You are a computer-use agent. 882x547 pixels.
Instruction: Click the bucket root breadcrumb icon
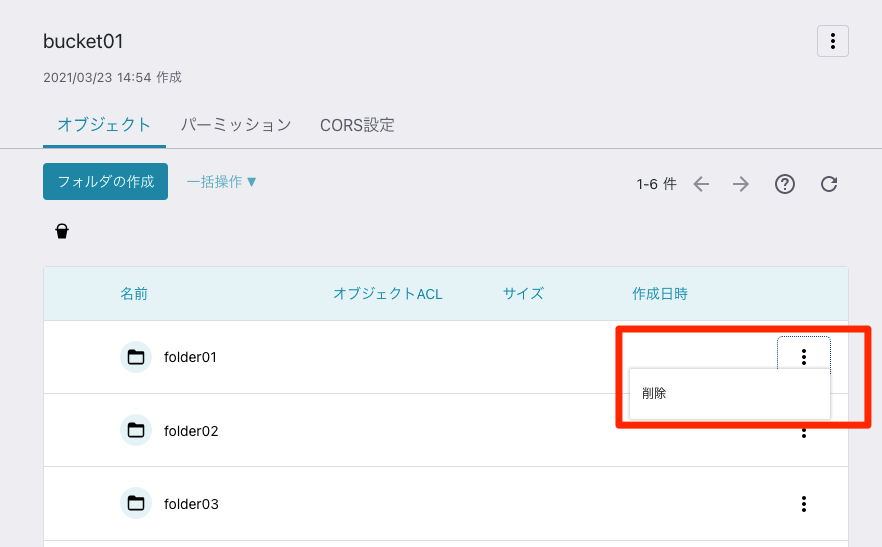click(62, 231)
